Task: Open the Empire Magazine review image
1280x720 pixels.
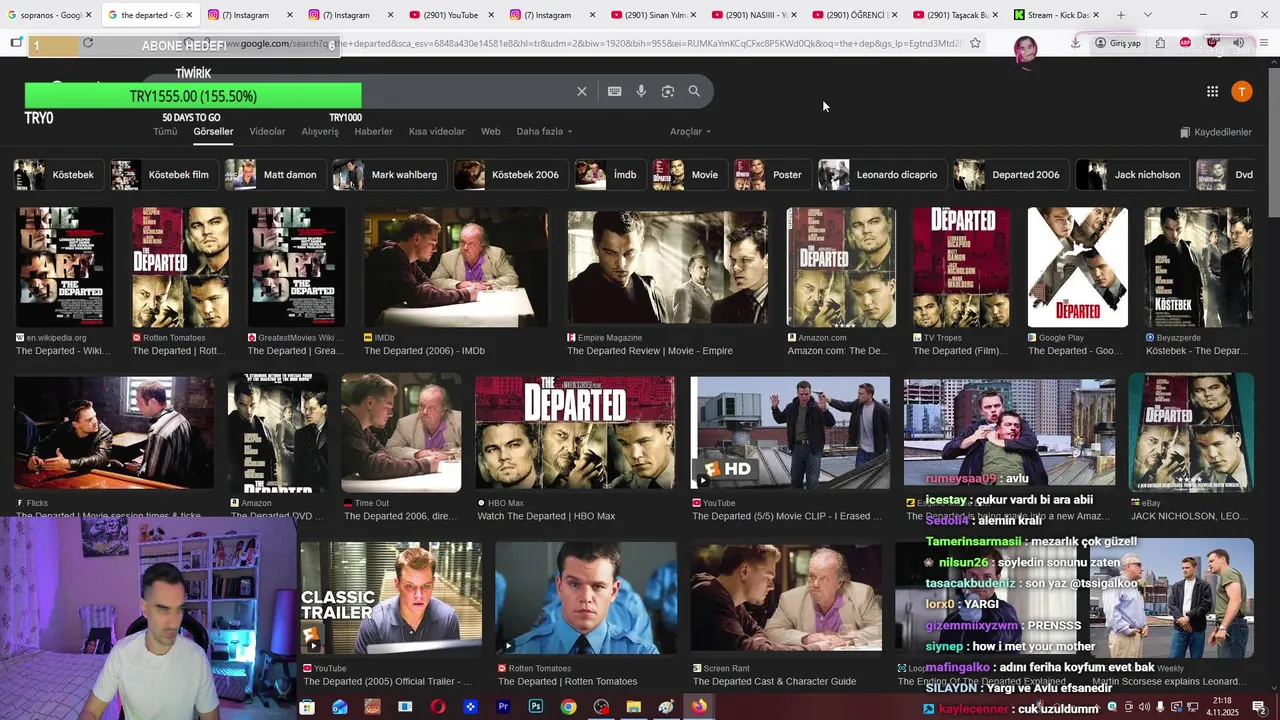Action: [x=667, y=267]
